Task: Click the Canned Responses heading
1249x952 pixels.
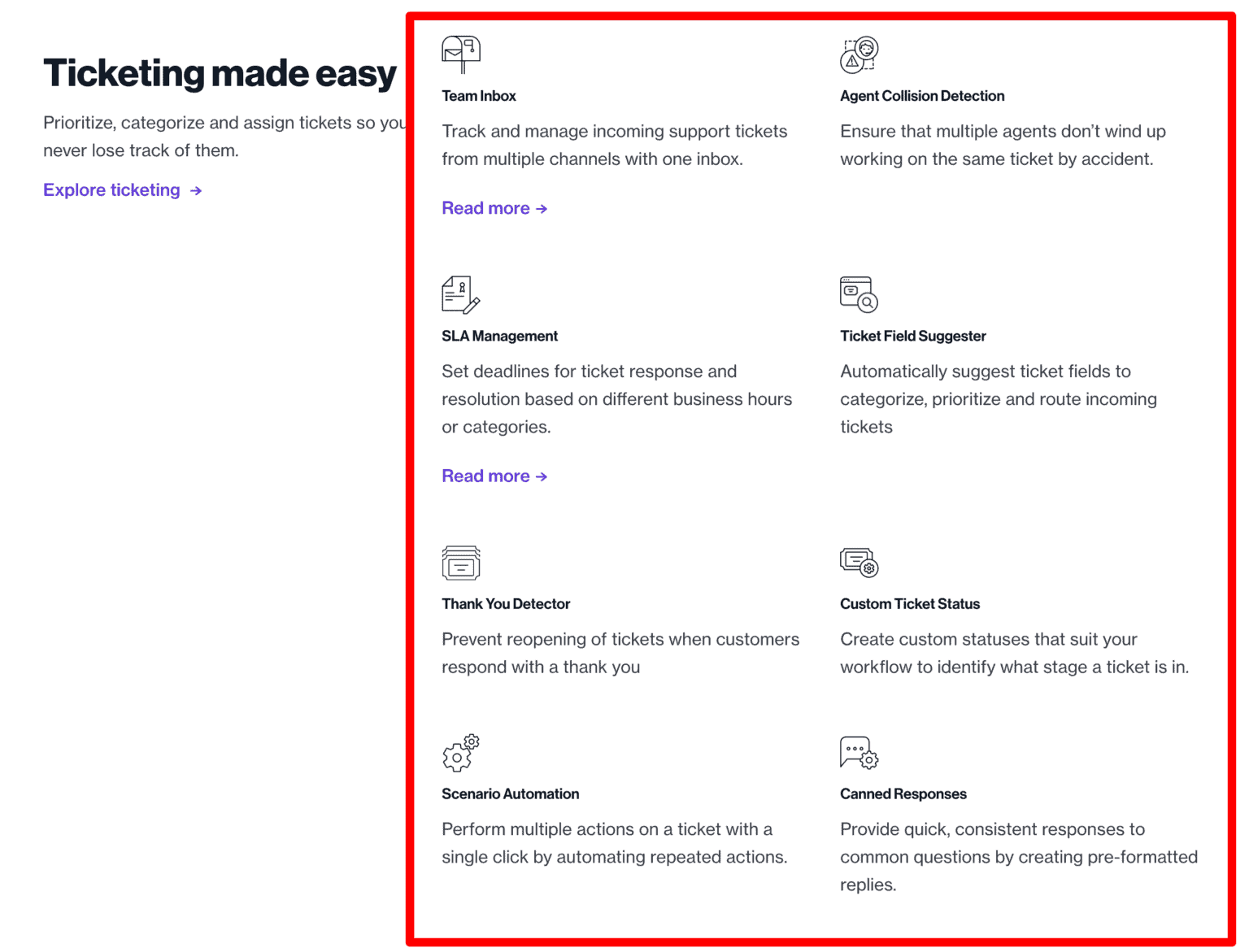Action: [903, 793]
